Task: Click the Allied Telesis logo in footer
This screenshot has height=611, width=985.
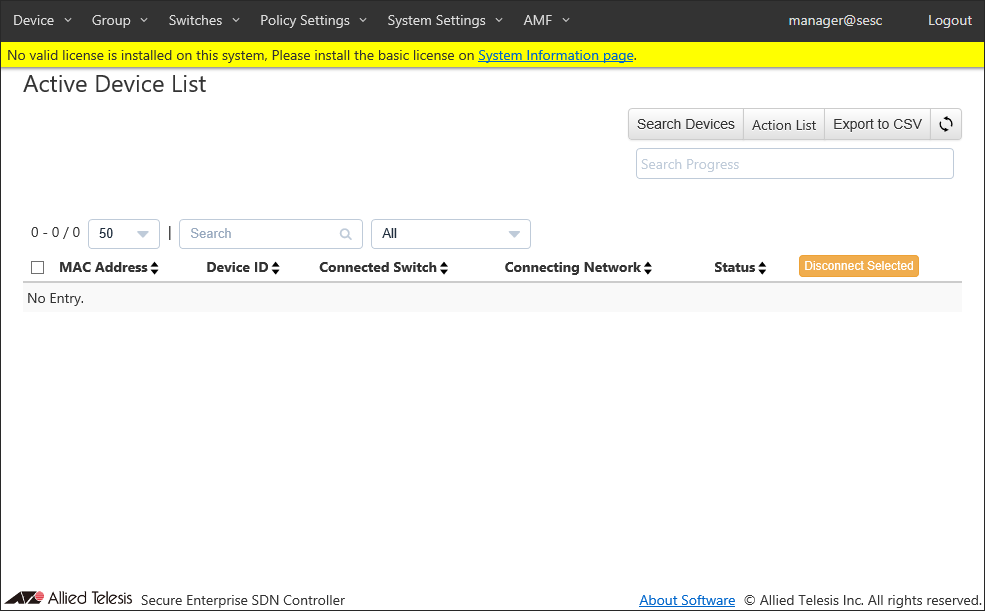Action: pyautogui.click(x=69, y=599)
